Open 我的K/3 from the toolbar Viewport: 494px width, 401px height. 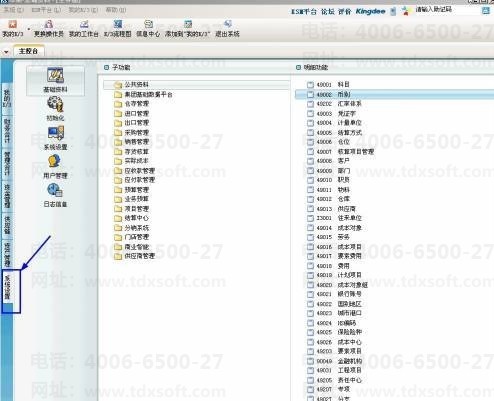click(12, 28)
